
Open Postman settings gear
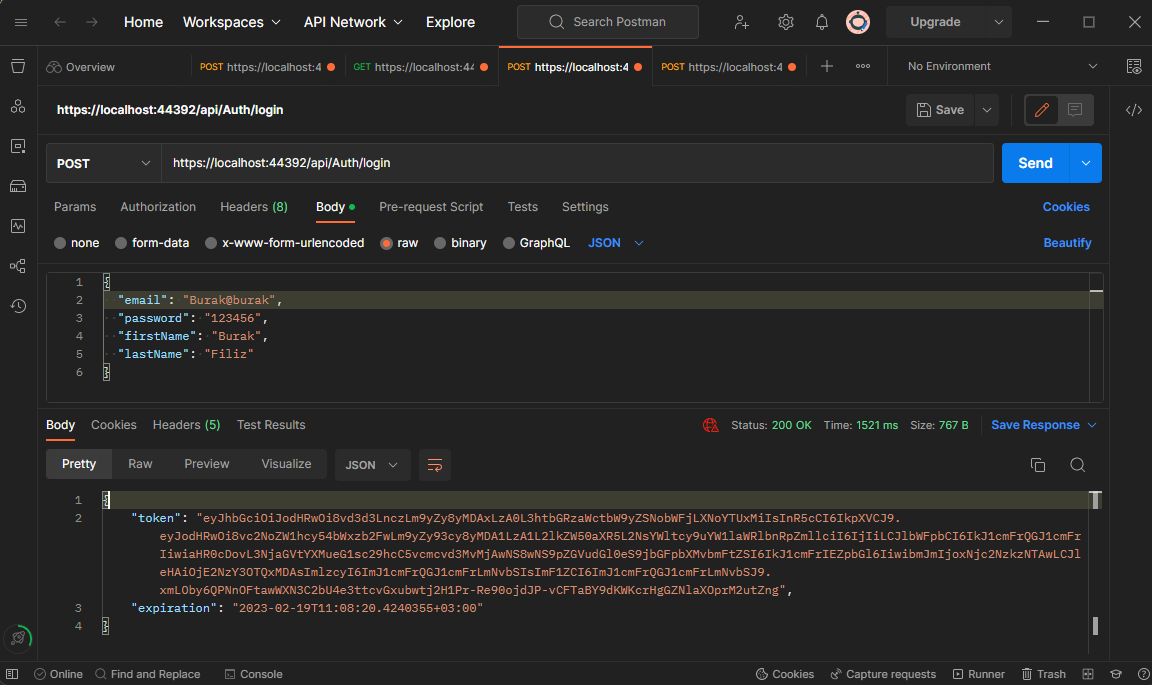pos(787,21)
